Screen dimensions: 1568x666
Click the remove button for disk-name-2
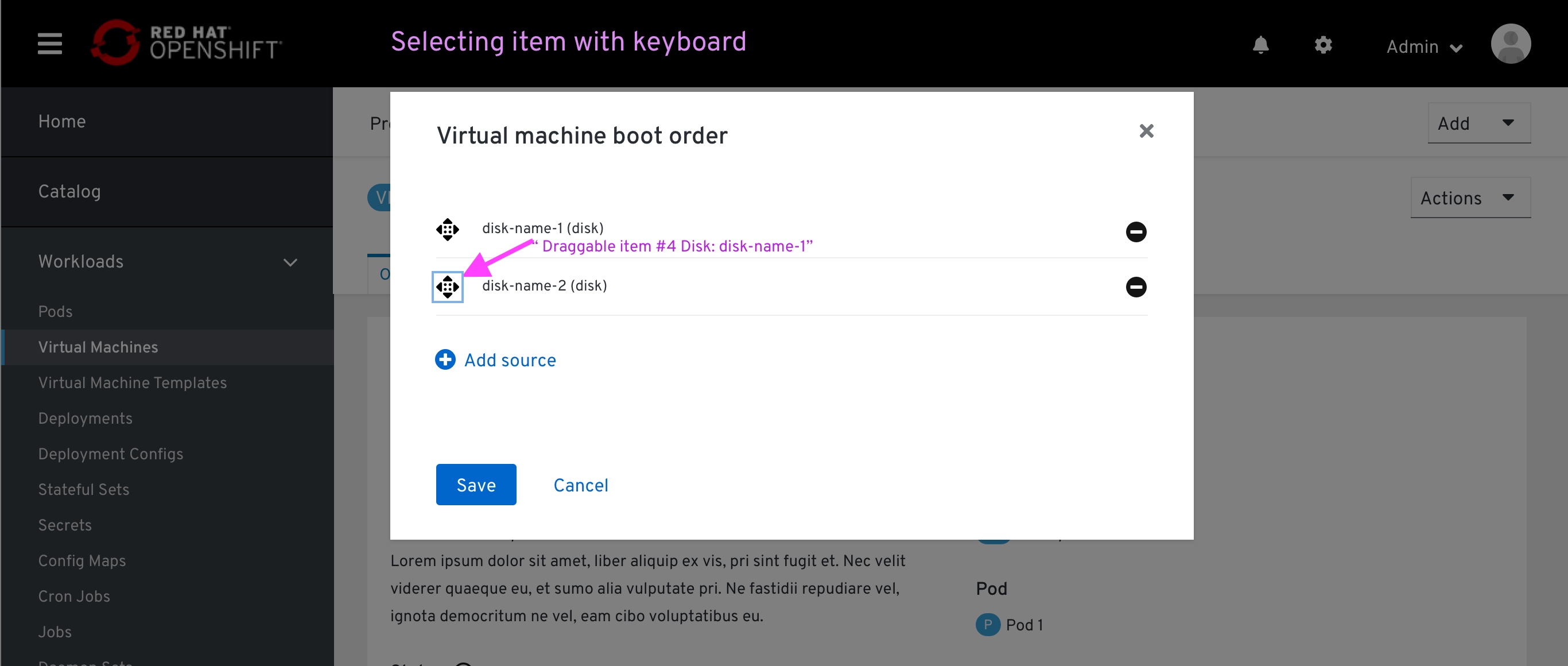pyautogui.click(x=1137, y=286)
